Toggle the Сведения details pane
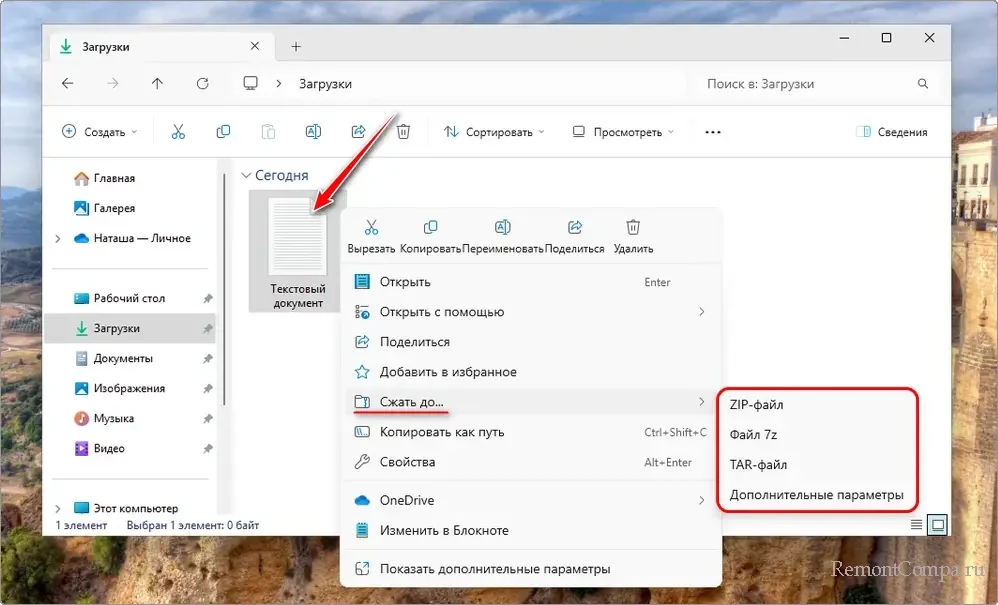Image resolution: width=998 pixels, height=605 pixels. coord(891,132)
